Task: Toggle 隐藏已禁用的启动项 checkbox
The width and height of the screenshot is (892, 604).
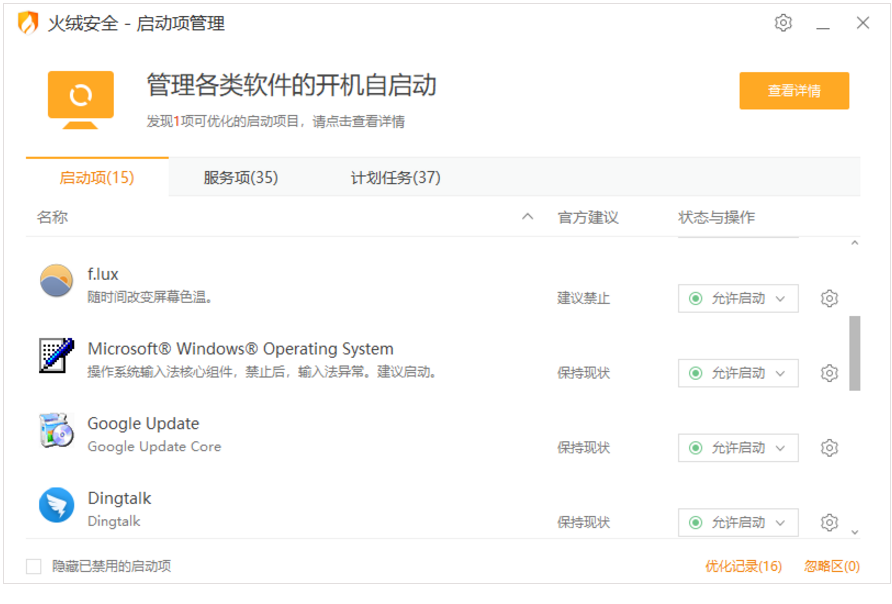Action: click(34, 566)
